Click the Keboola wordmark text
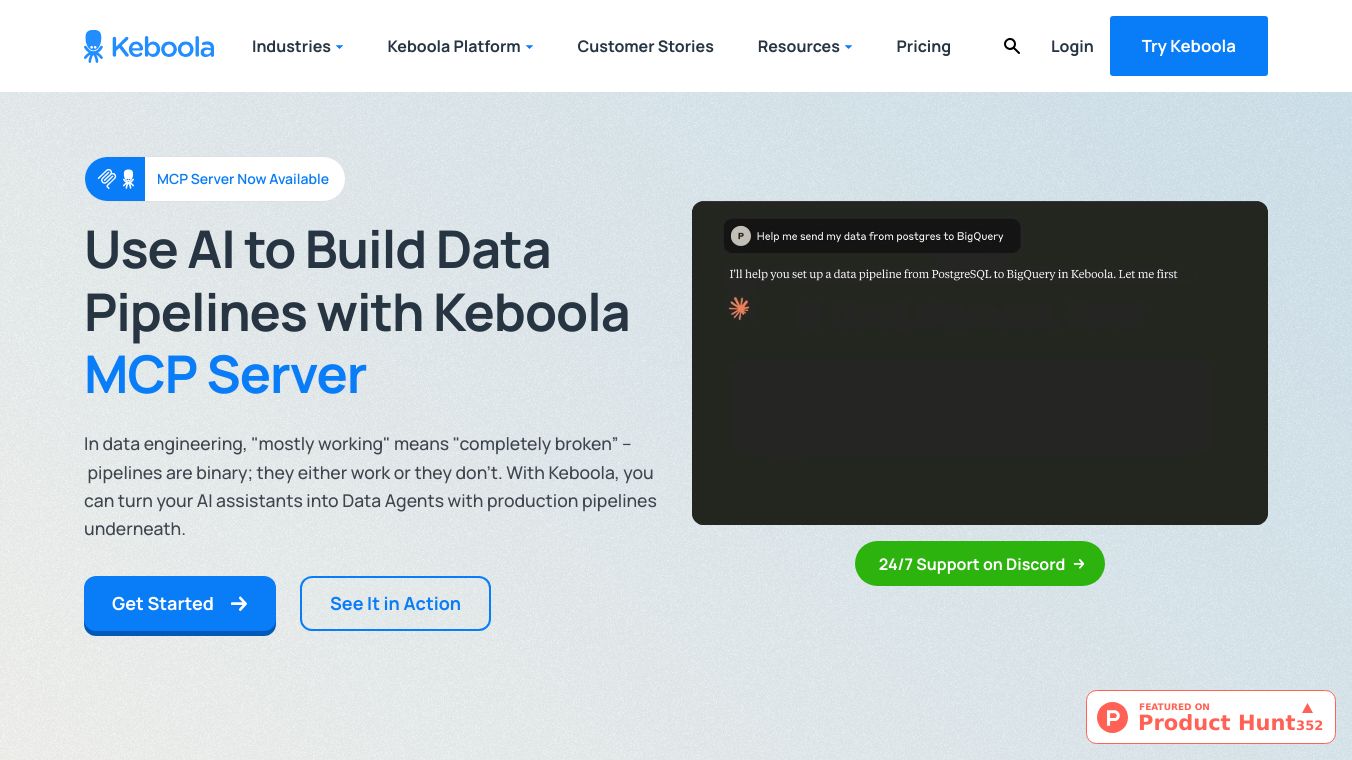Viewport: 1352px width, 760px height. 162,46
